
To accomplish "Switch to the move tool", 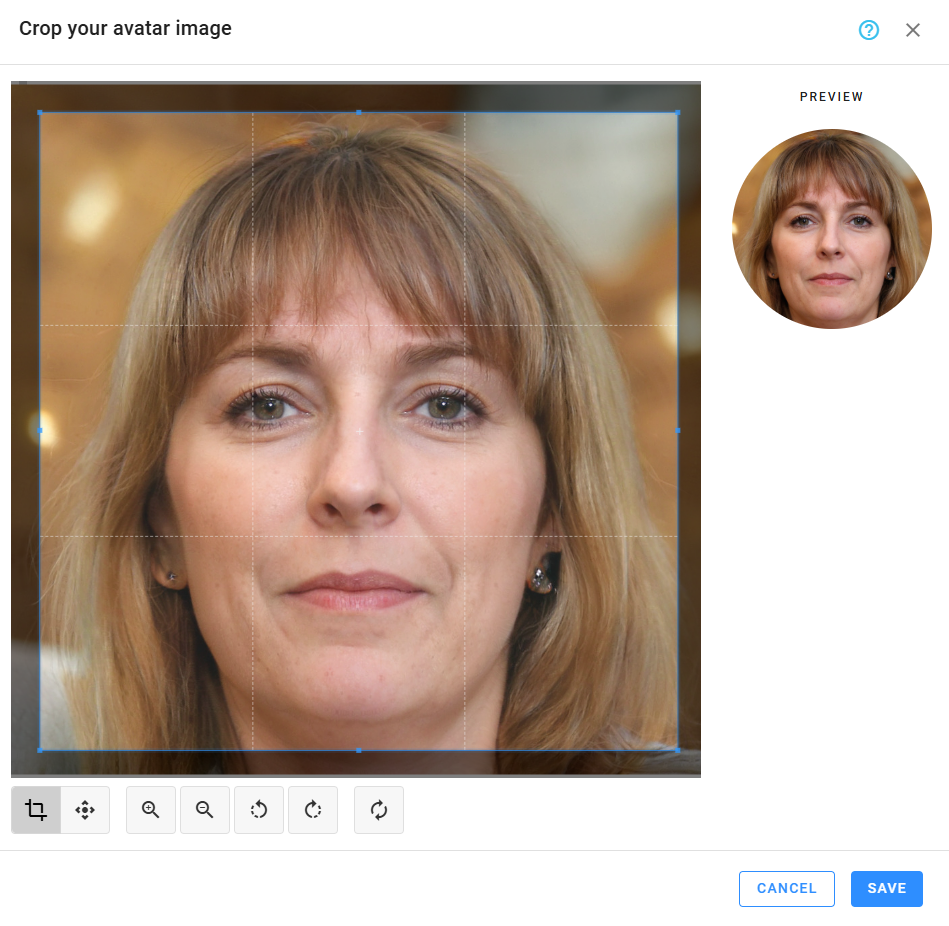I will pyautogui.click(x=85, y=810).
